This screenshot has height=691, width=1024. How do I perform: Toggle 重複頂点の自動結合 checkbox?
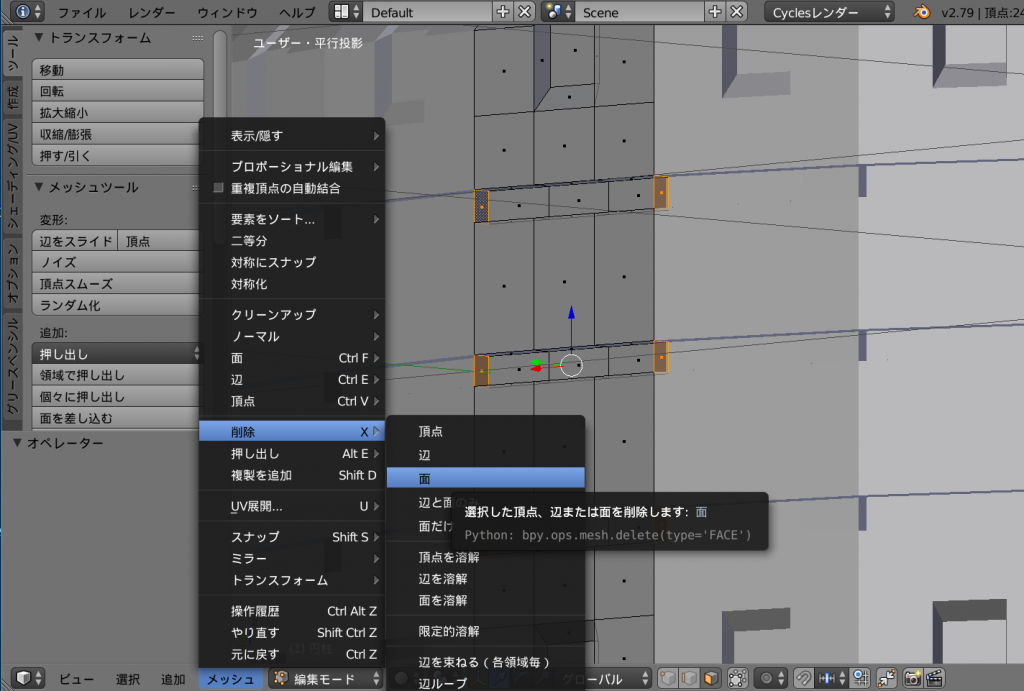coord(219,188)
